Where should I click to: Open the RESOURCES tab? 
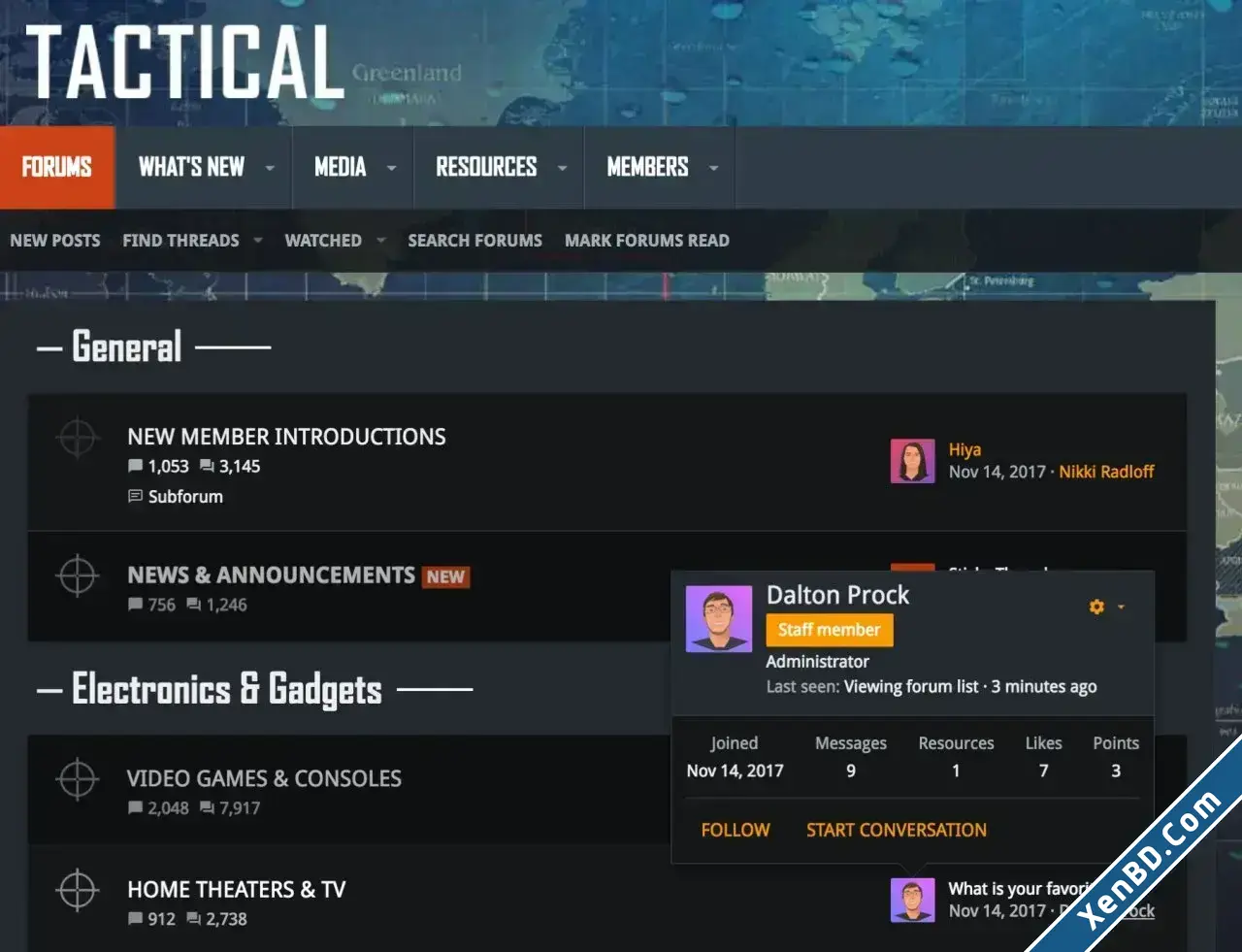pos(486,167)
